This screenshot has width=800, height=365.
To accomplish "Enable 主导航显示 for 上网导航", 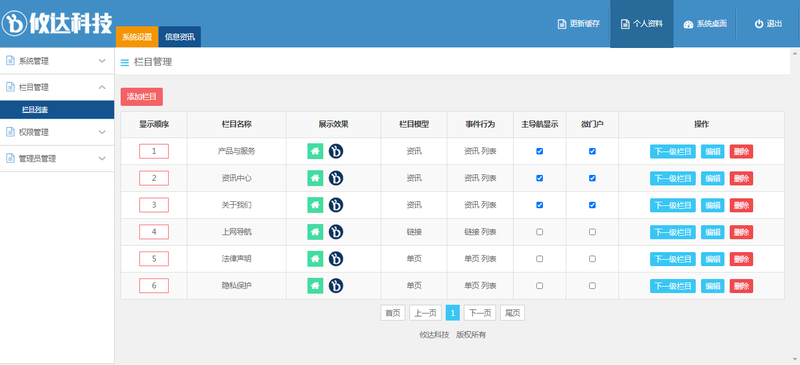I will click(x=540, y=232).
